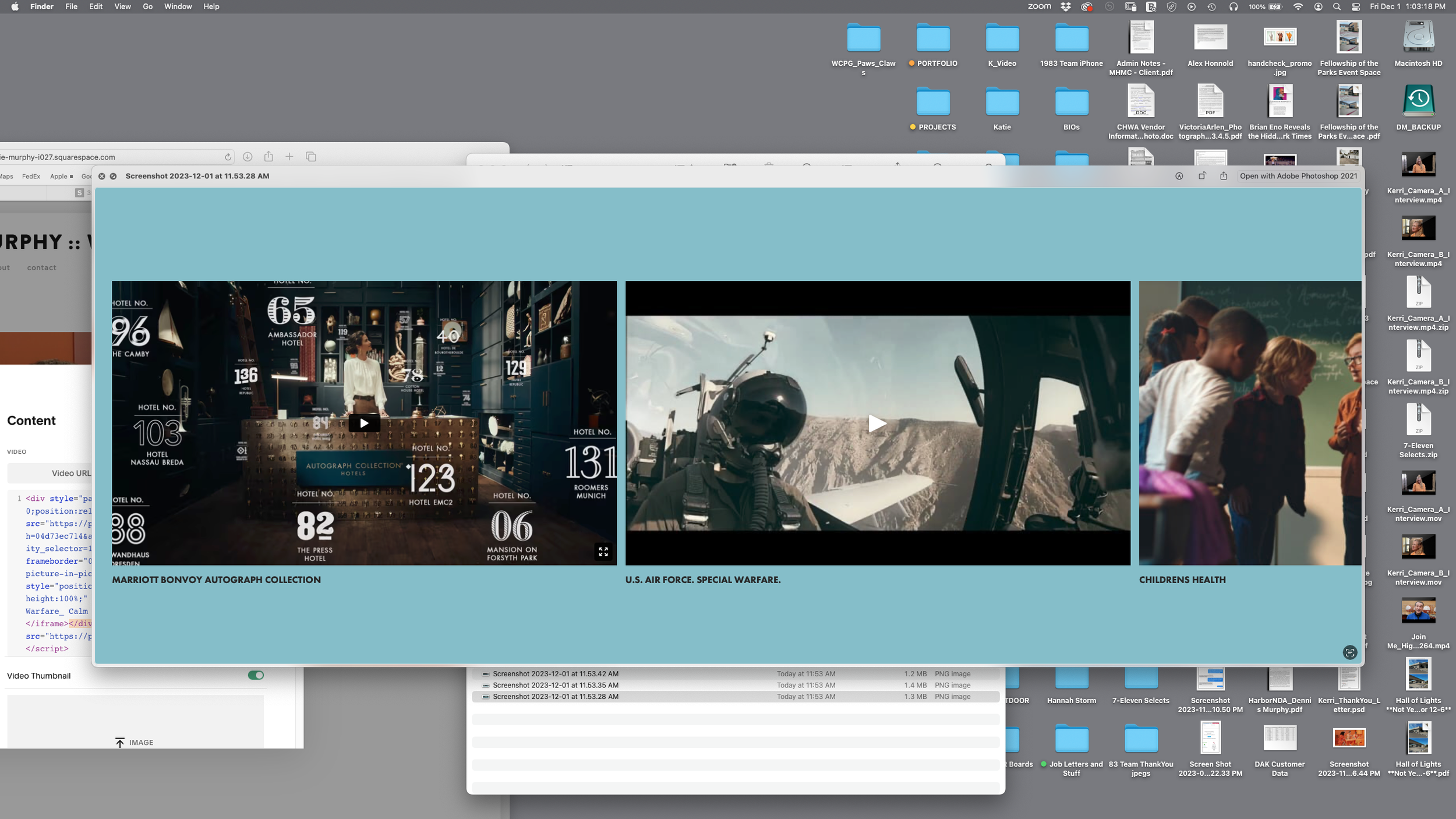This screenshot has width=1456, height=819.
Task: Open the FedEx bookmark in Safari
Action: click(31, 176)
